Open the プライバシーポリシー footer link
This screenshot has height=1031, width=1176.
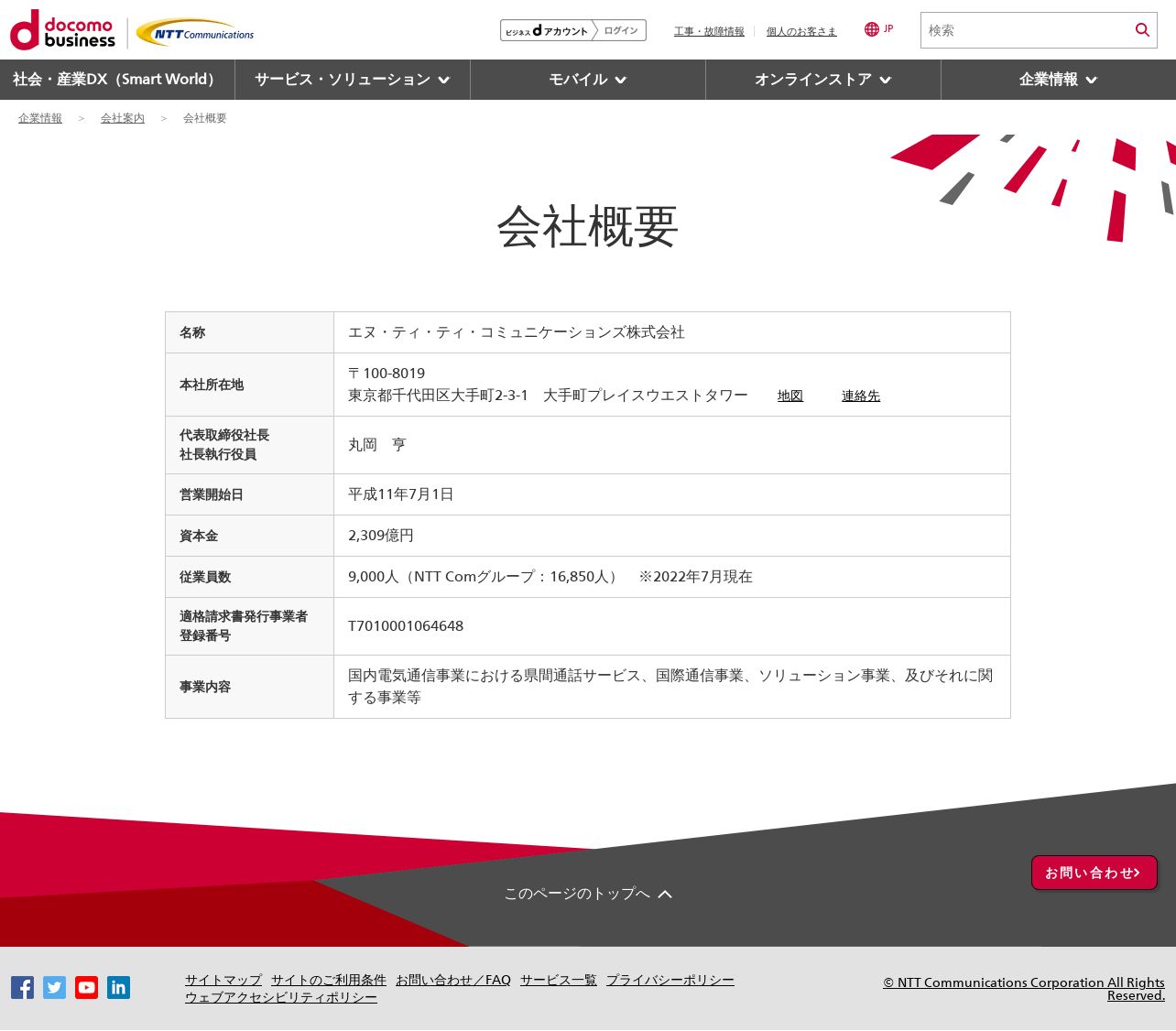click(670, 980)
